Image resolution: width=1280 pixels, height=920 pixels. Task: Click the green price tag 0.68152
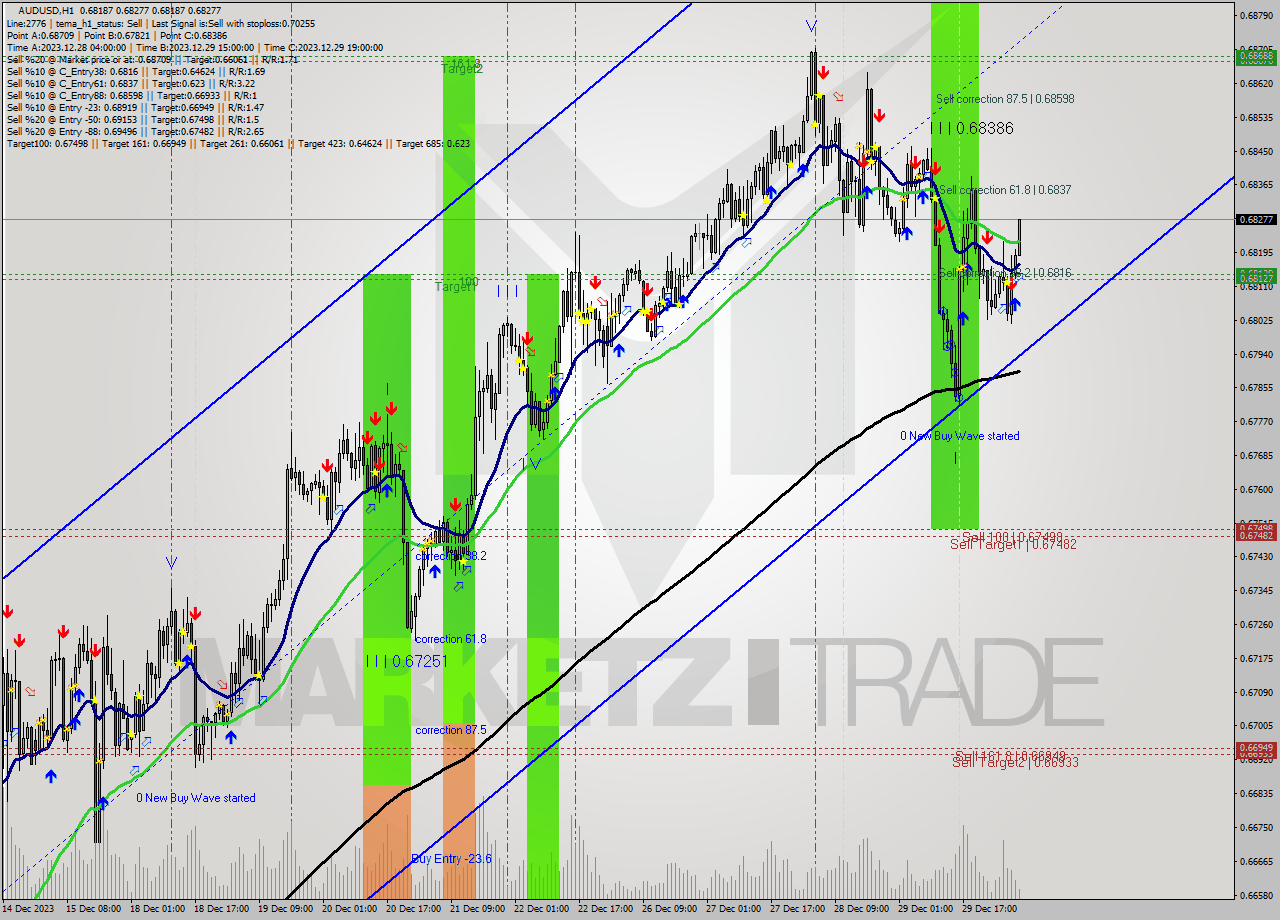click(x=1256, y=273)
